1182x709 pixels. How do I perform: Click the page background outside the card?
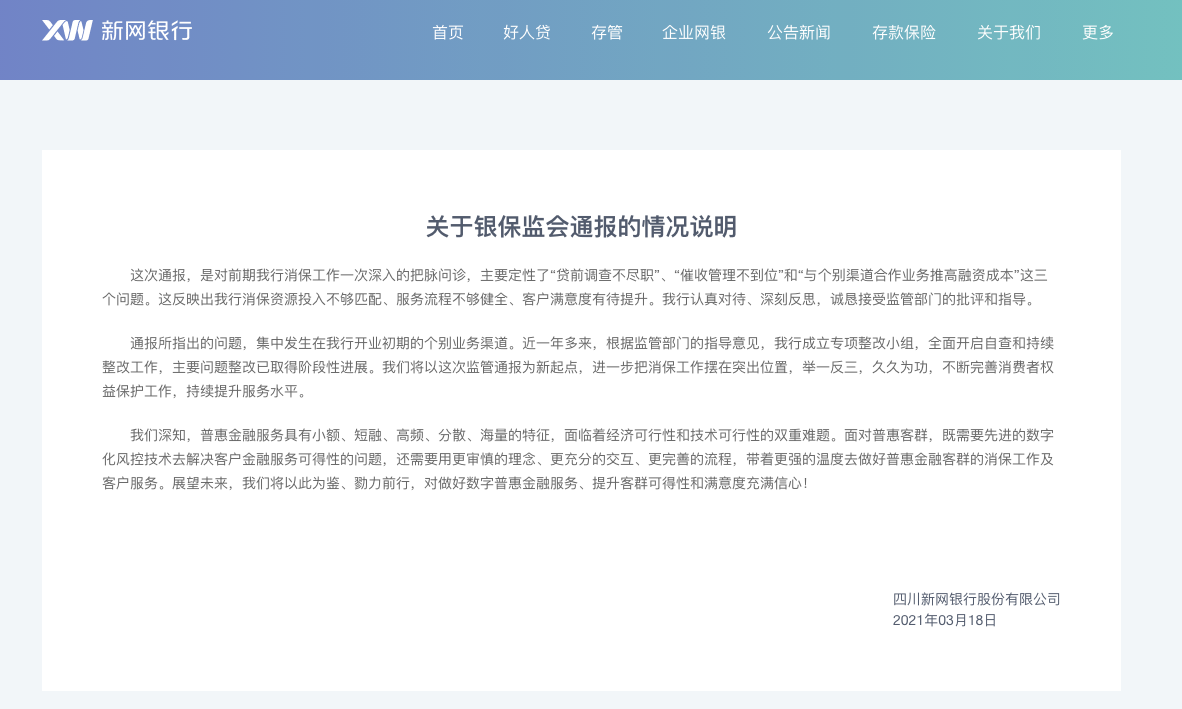(20, 400)
